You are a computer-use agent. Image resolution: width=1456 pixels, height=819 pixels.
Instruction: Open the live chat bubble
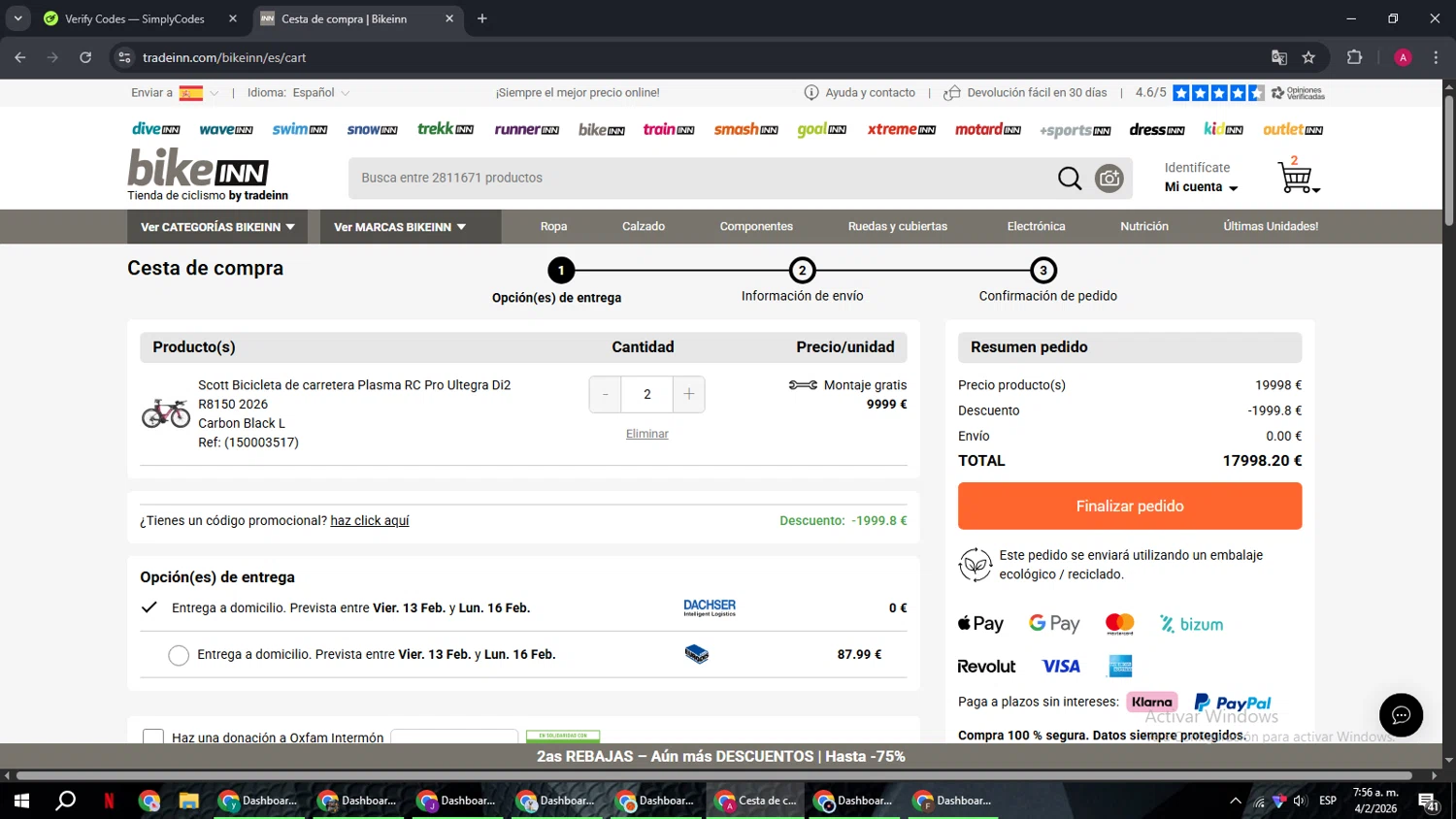point(1401,715)
